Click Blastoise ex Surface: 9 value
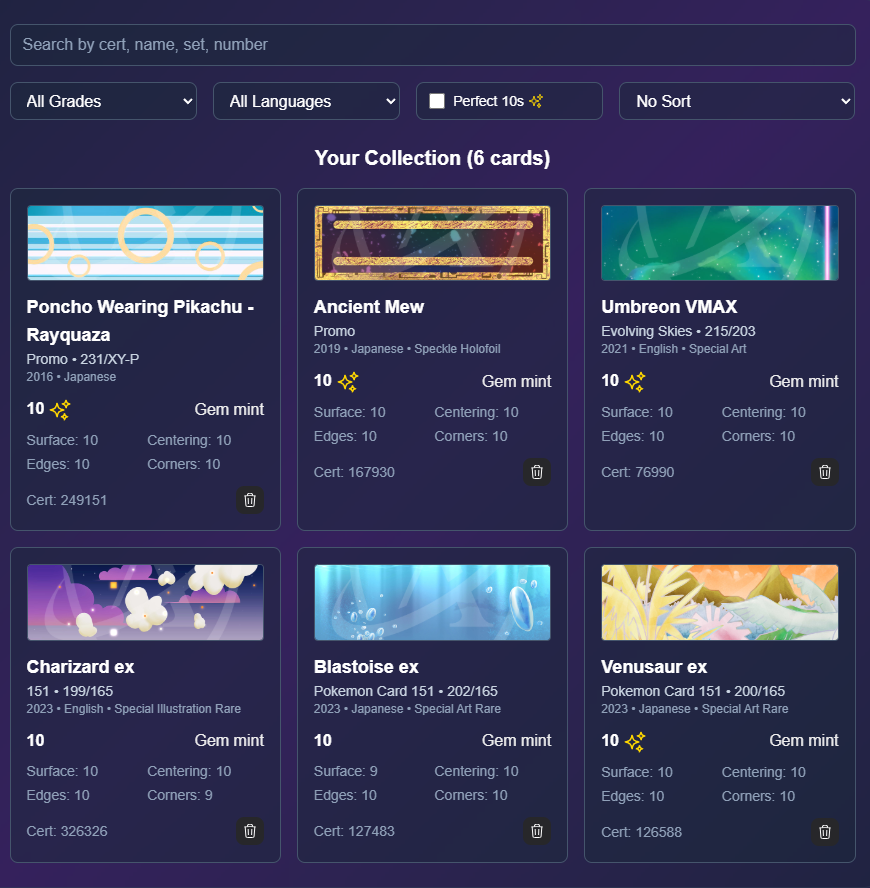 tap(346, 771)
